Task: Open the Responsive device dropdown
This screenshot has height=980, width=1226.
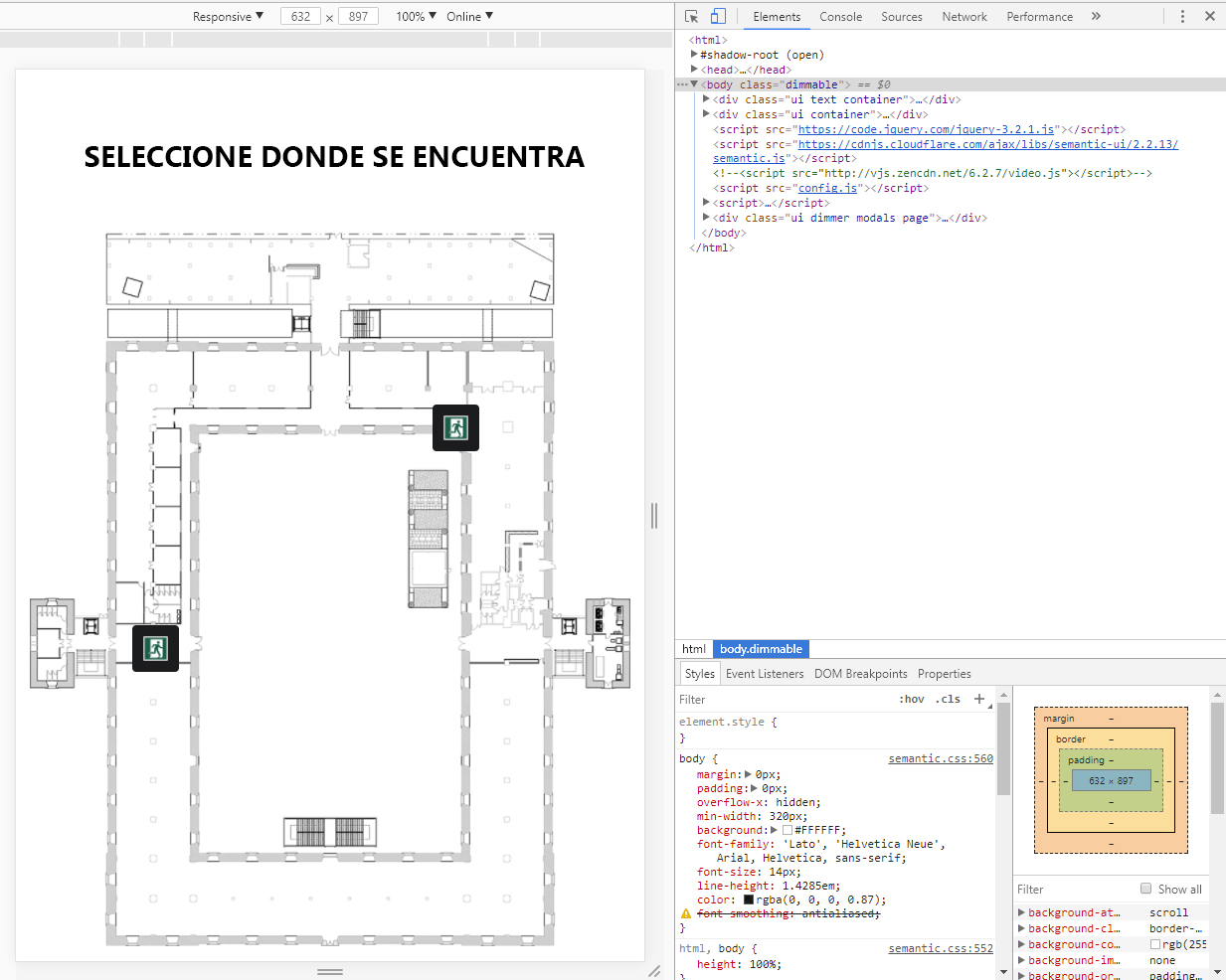Action: [229, 16]
